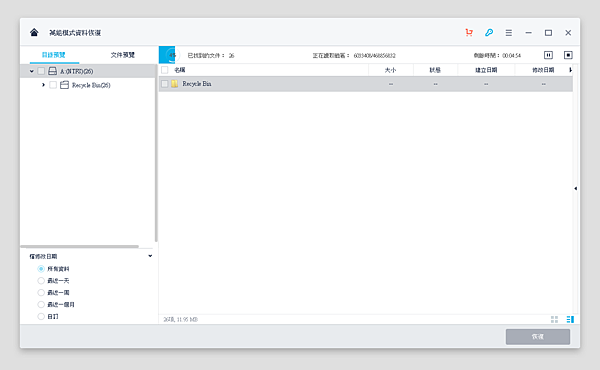Go back to home screen via house icon
600x370 pixels.
click(x=34, y=33)
